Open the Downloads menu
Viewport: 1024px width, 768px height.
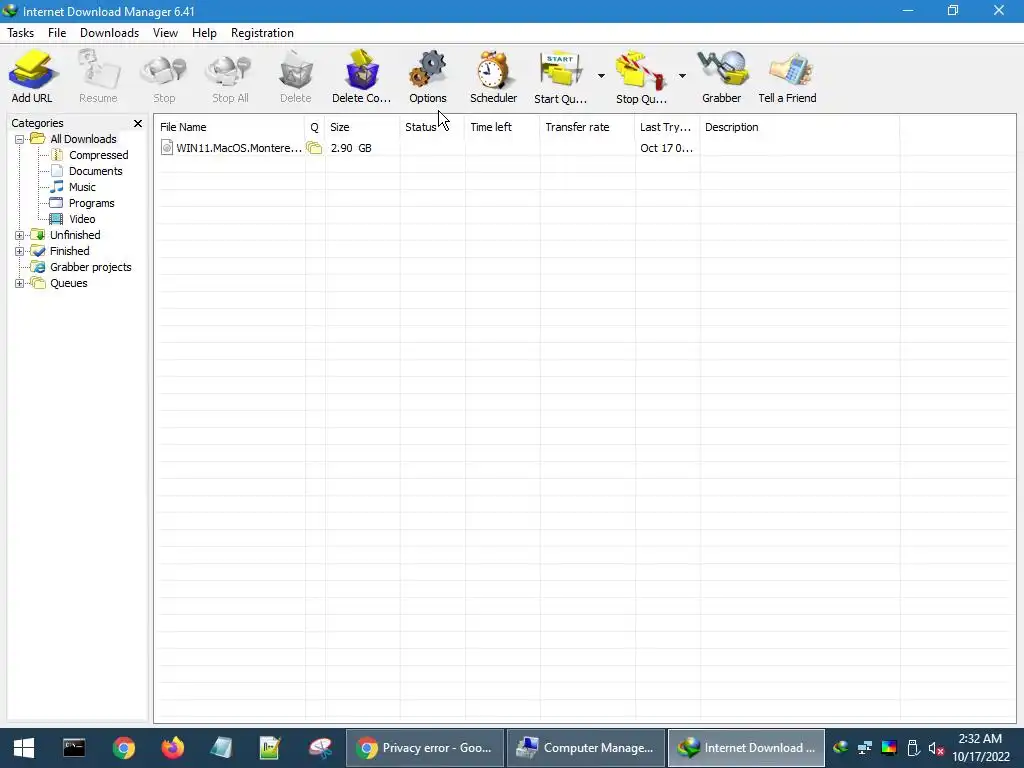pyautogui.click(x=109, y=33)
